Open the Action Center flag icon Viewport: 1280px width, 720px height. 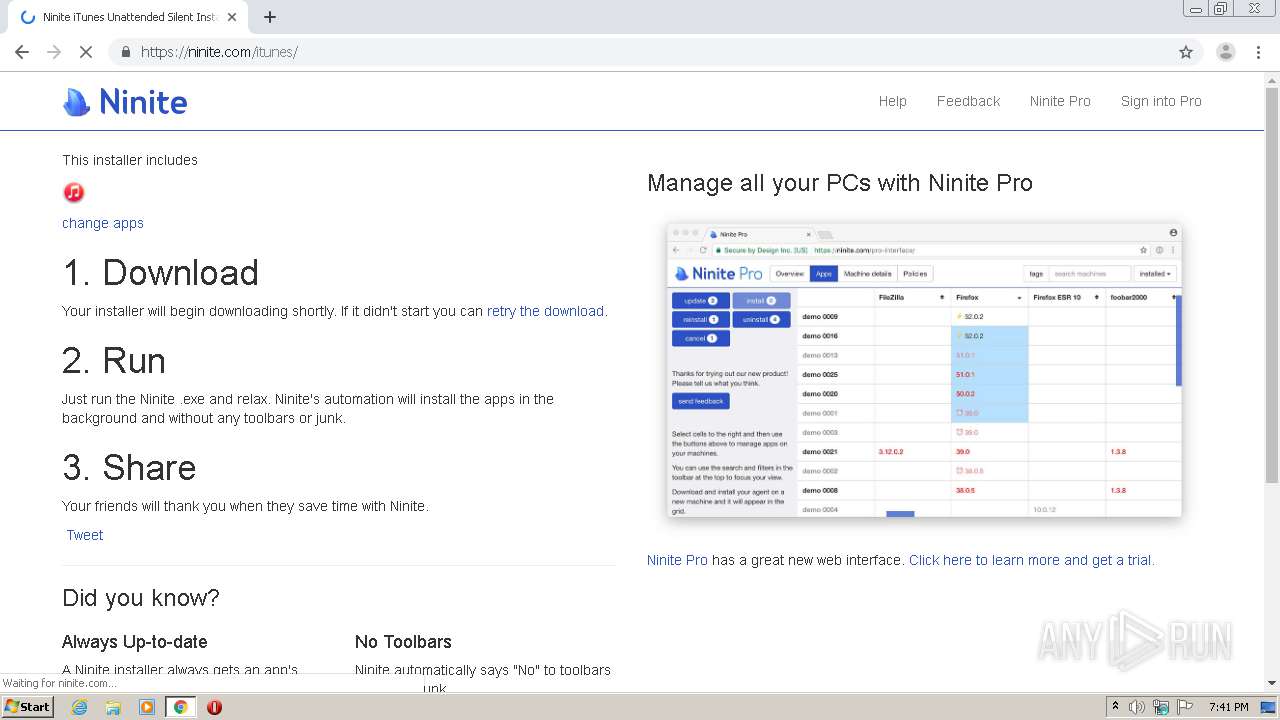(1185, 707)
